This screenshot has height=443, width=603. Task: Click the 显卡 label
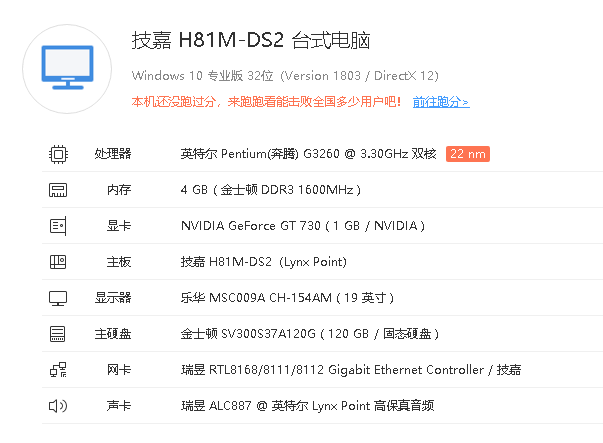(x=119, y=226)
